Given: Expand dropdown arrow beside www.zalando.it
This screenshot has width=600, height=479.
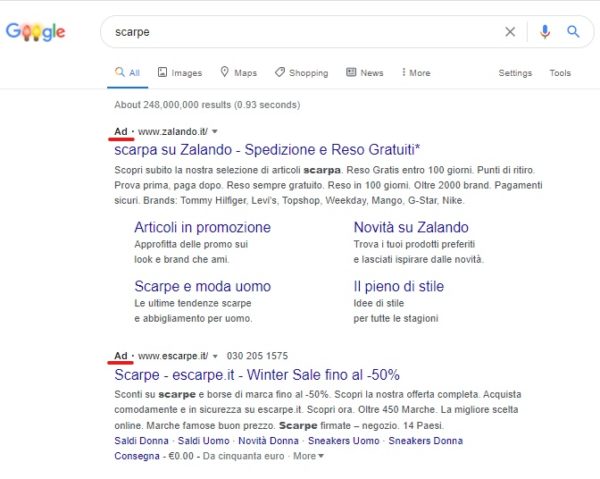Looking at the screenshot, I should point(215,132).
